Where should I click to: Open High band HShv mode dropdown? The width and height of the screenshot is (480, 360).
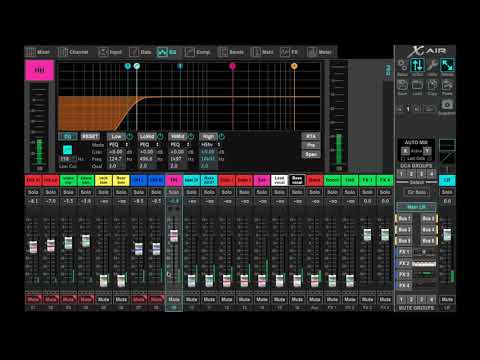pos(210,145)
